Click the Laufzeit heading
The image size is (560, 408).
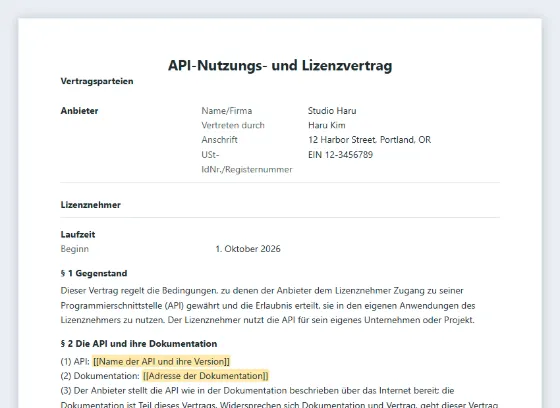[78, 234]
